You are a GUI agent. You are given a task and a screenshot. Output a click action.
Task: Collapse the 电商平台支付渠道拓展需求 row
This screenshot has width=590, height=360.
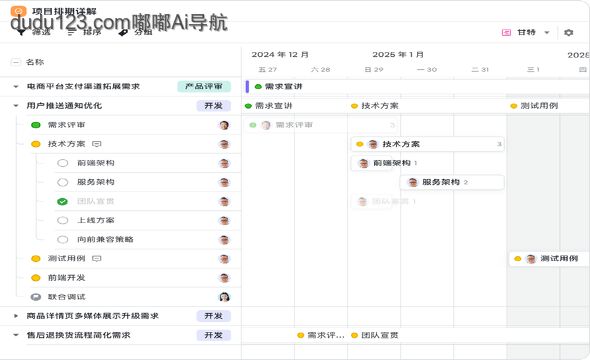point(16,87)
